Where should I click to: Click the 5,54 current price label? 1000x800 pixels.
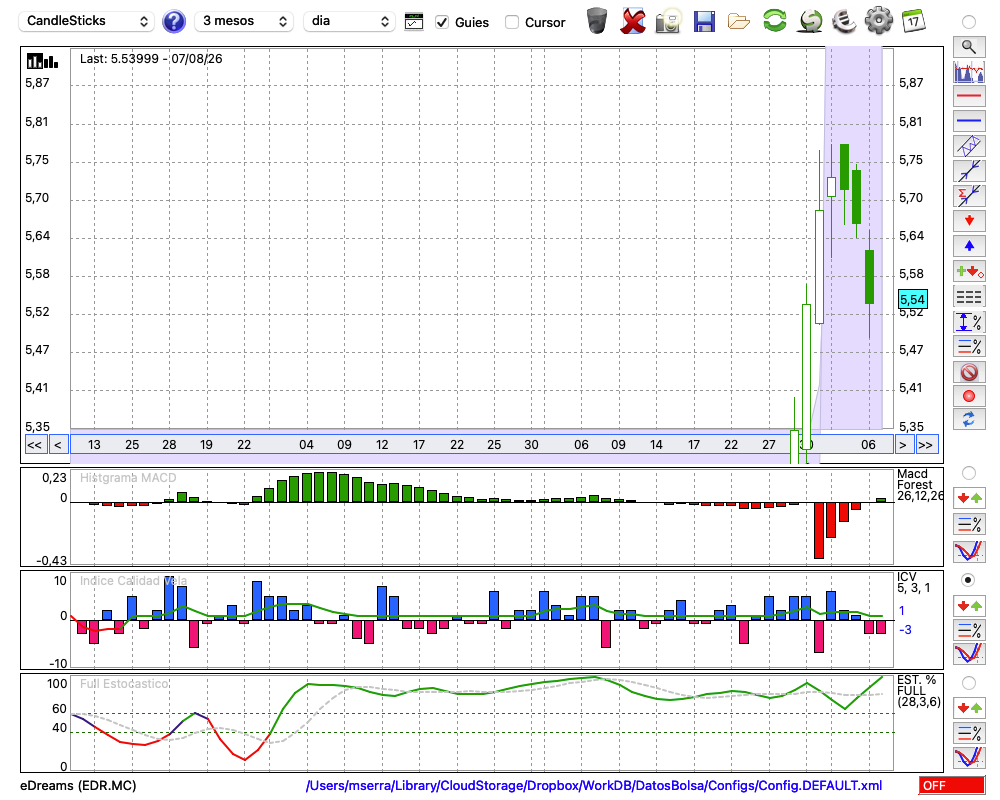pos(912,299)
